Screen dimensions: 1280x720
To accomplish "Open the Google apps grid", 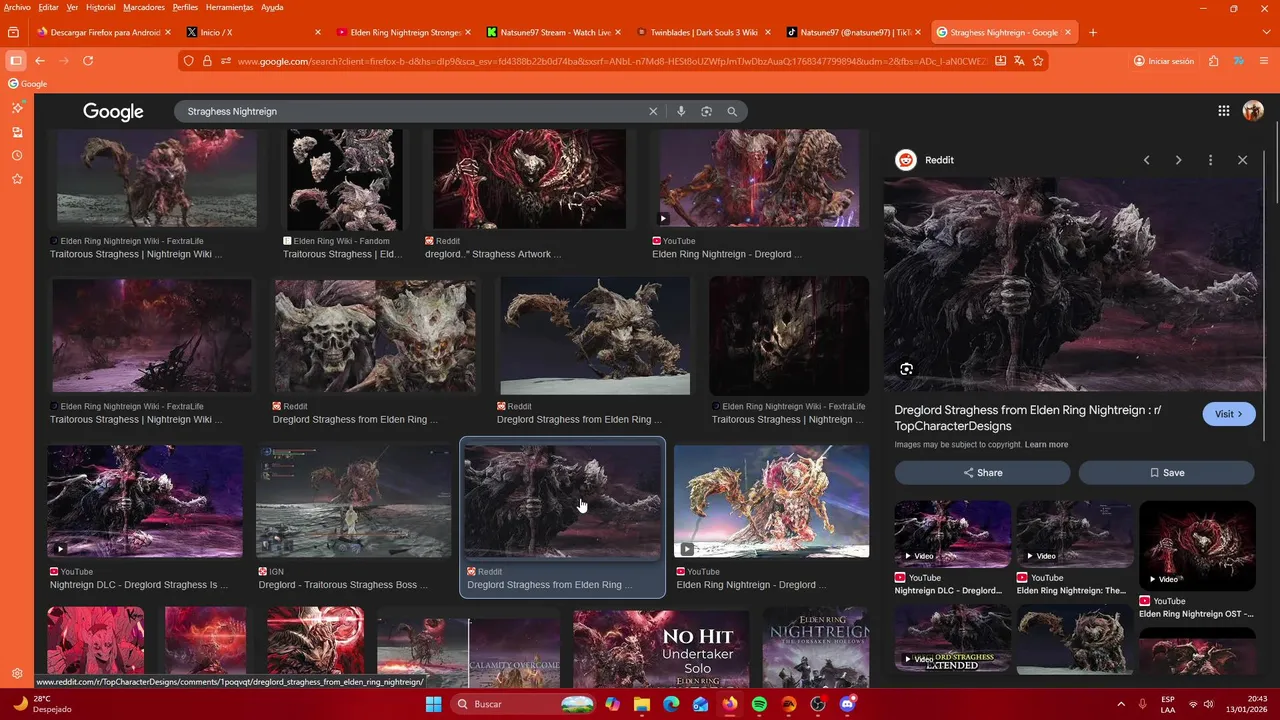I will [1223, 111].
